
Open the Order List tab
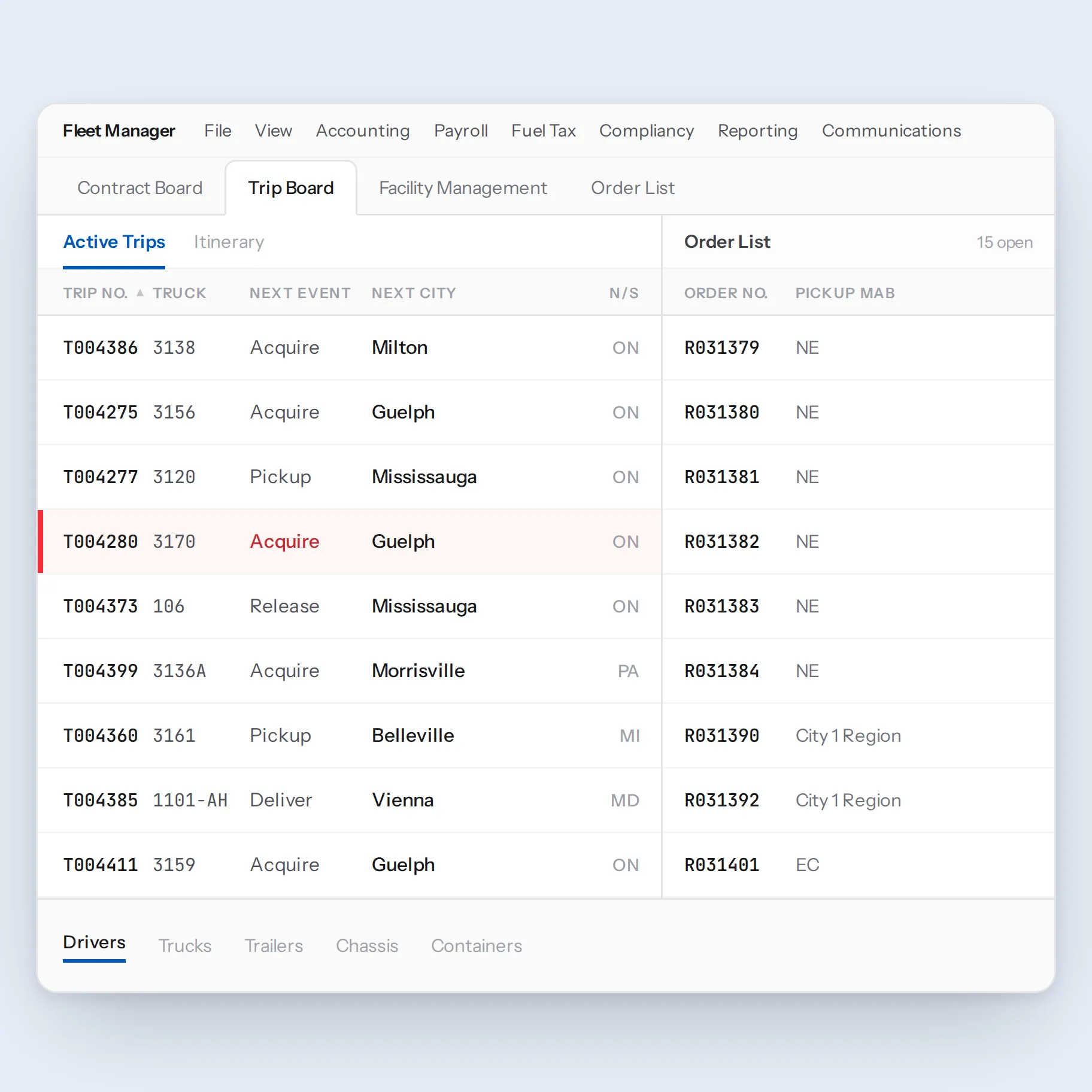633,188
